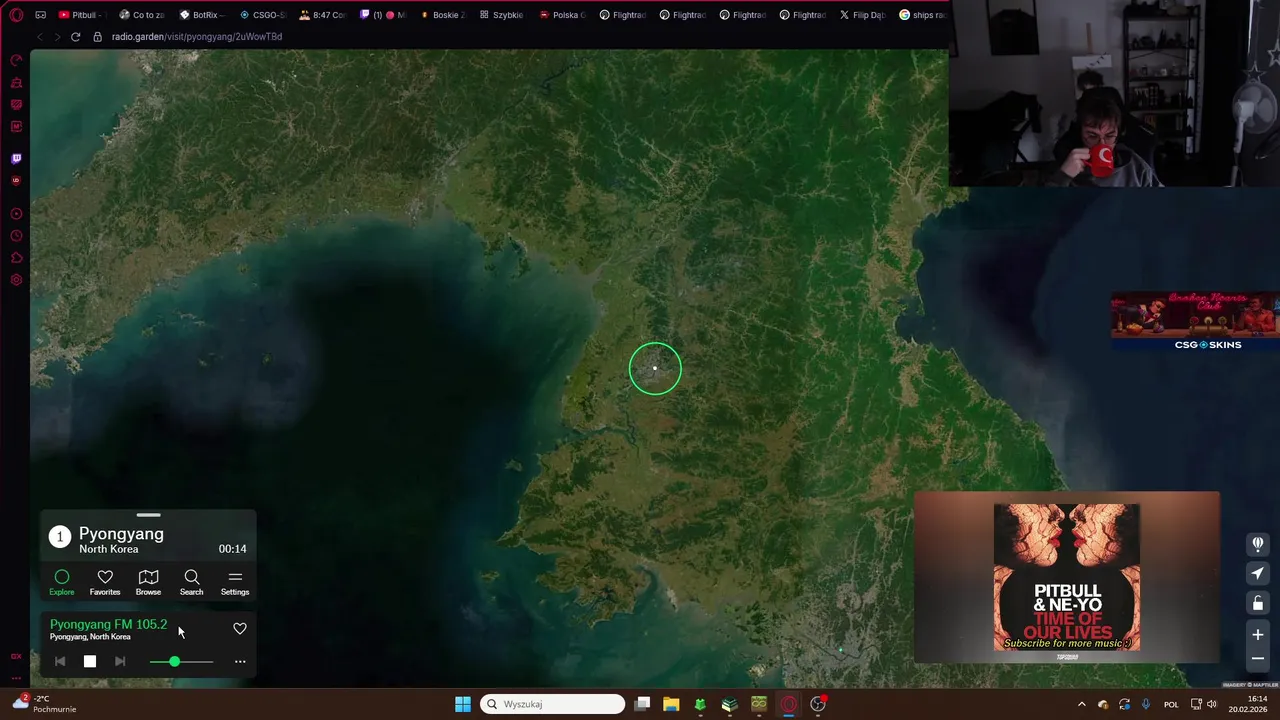Open the player's more options dots
Viewport: 1280px width, 720px height.
coord(240,661)
